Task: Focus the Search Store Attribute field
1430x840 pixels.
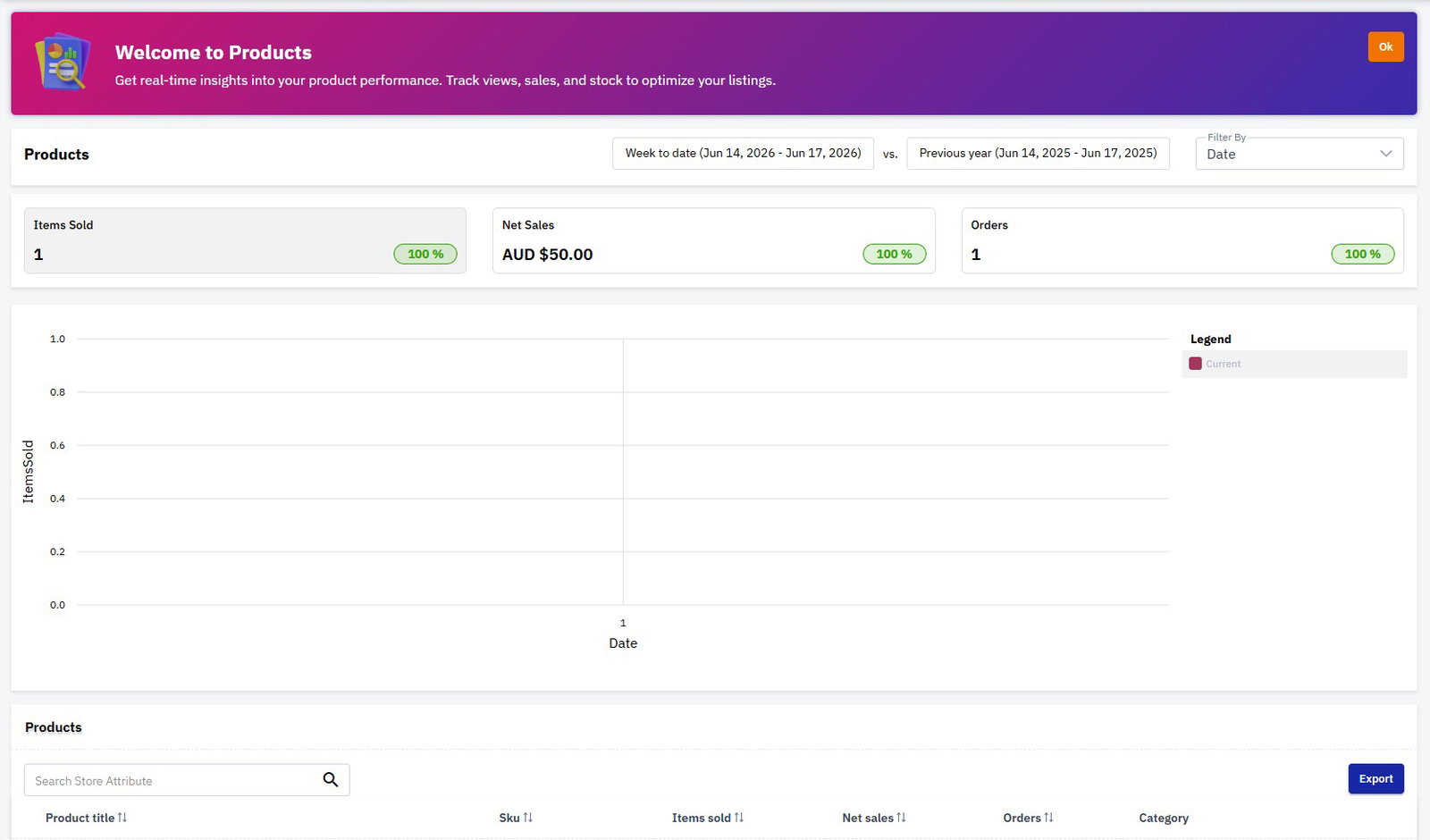Action: 174,780
